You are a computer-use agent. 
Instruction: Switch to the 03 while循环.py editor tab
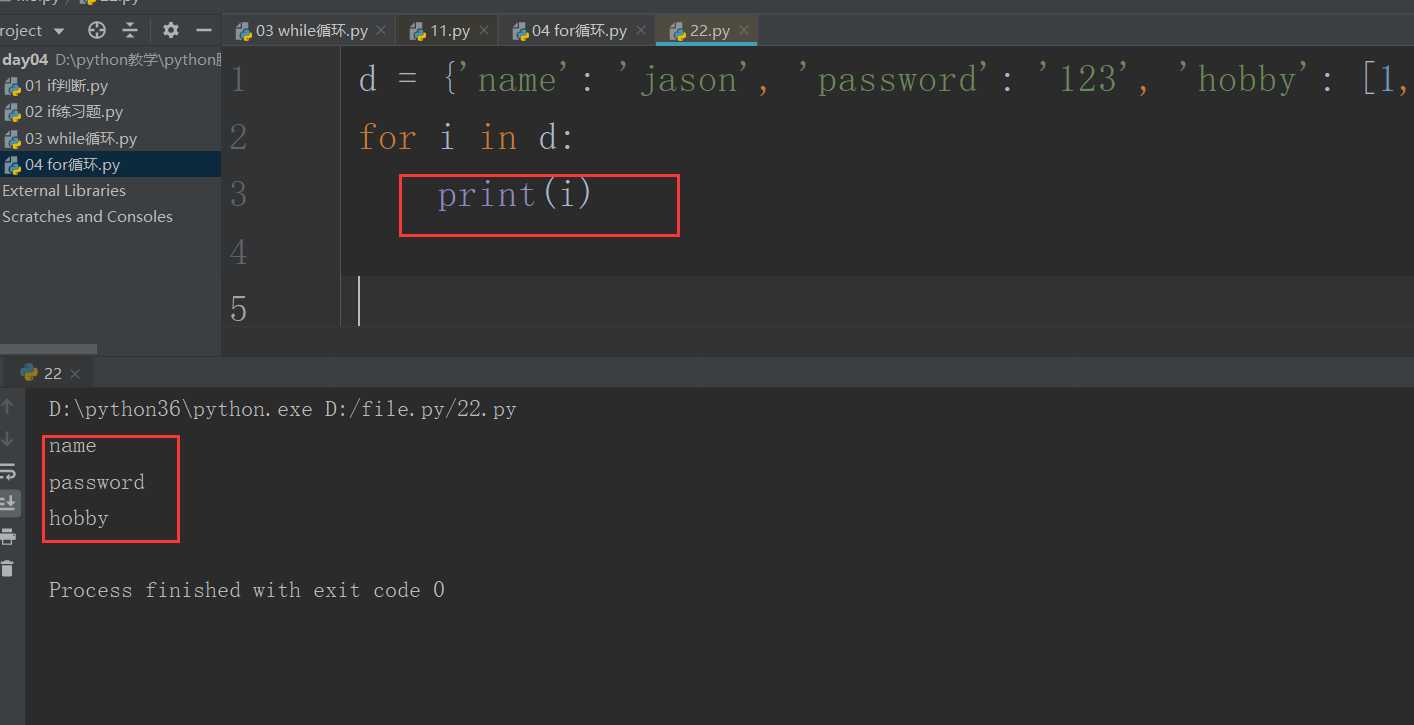[311, 31]
